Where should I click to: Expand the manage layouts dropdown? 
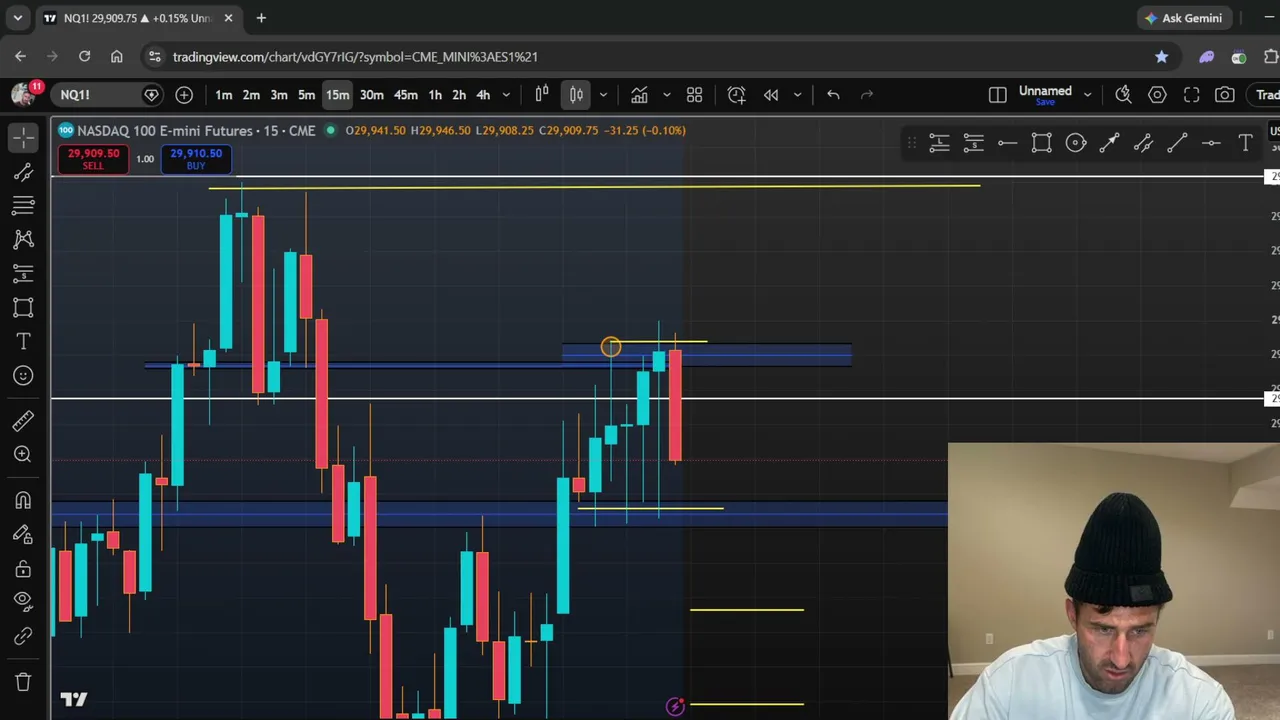[x=1088, y=95]
